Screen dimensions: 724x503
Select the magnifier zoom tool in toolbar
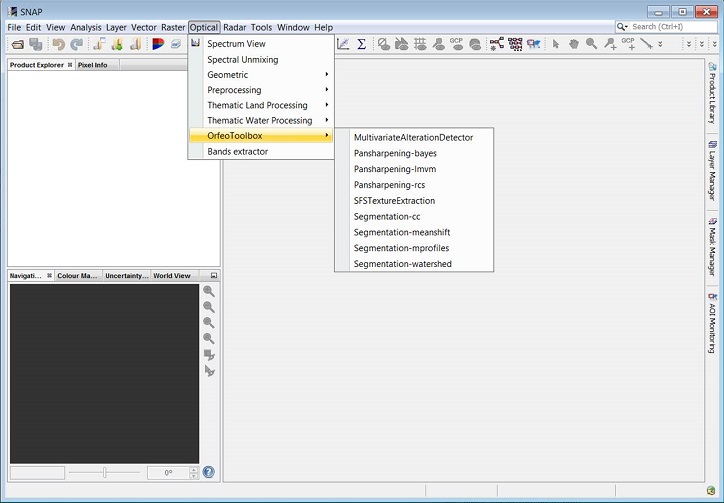point(591,44)
